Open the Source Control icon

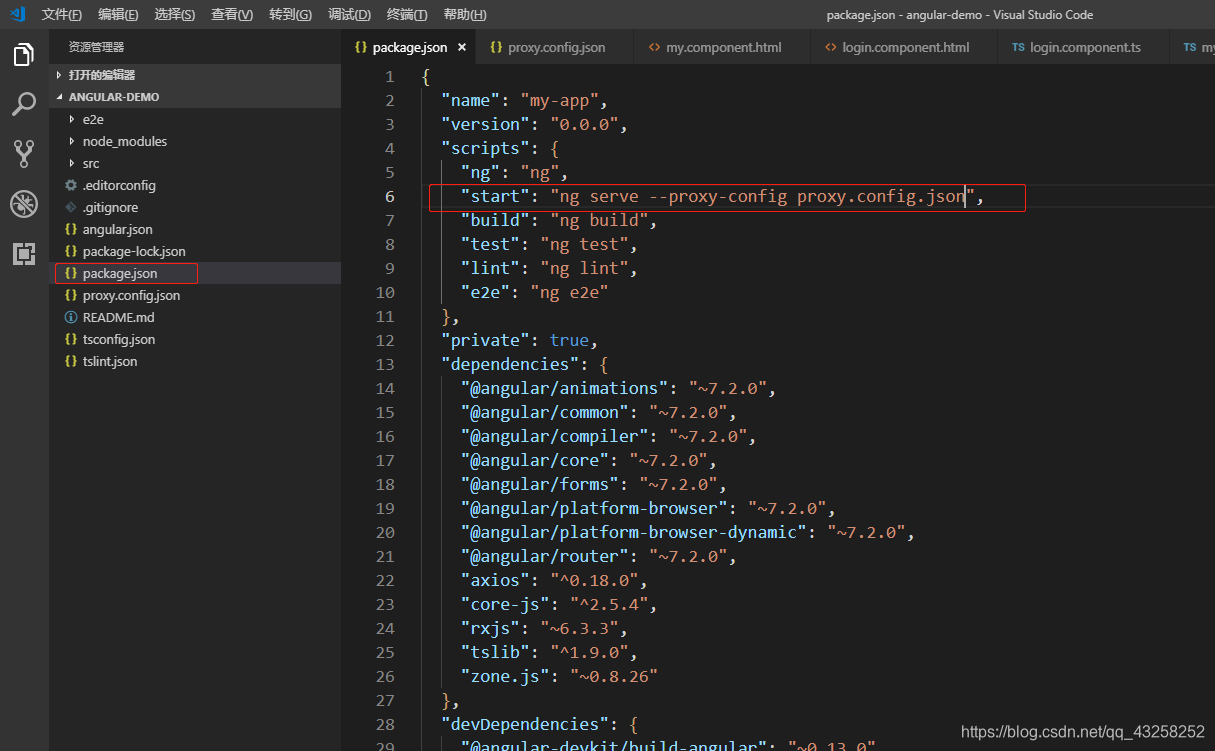tap(24, 153)
